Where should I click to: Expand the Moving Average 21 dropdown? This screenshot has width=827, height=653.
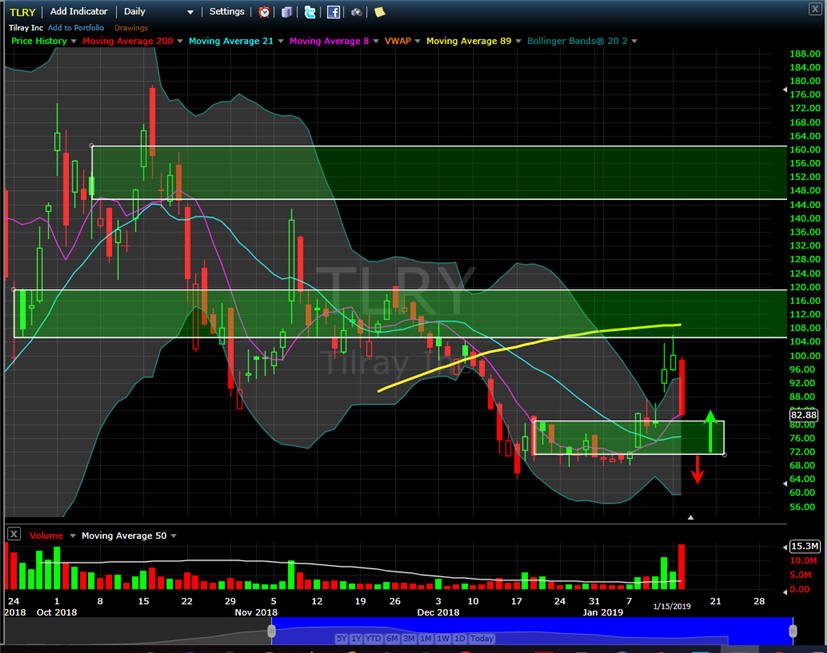tap(281, 41)
